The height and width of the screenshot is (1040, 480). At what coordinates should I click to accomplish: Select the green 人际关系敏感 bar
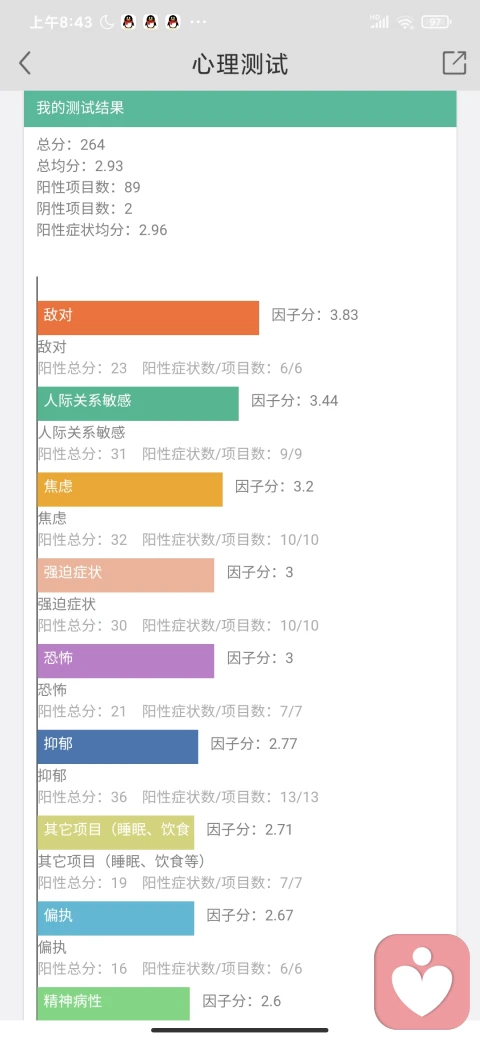tap(138, 403)
